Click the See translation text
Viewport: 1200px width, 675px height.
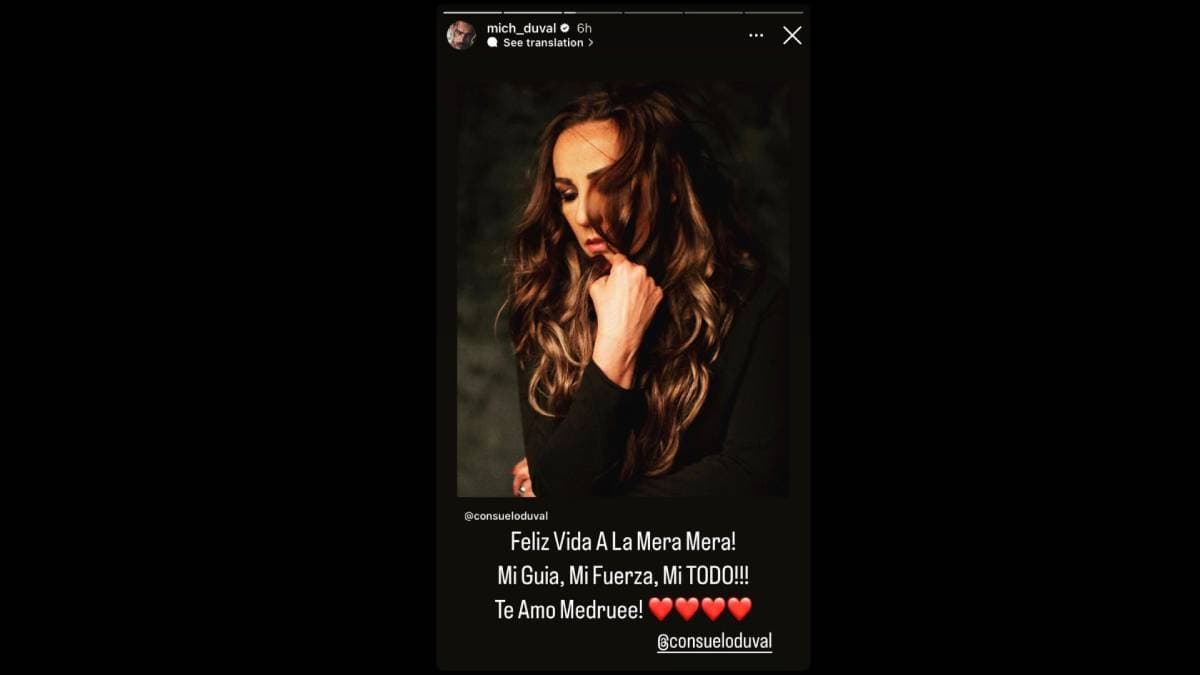click(x=543, y=43)
